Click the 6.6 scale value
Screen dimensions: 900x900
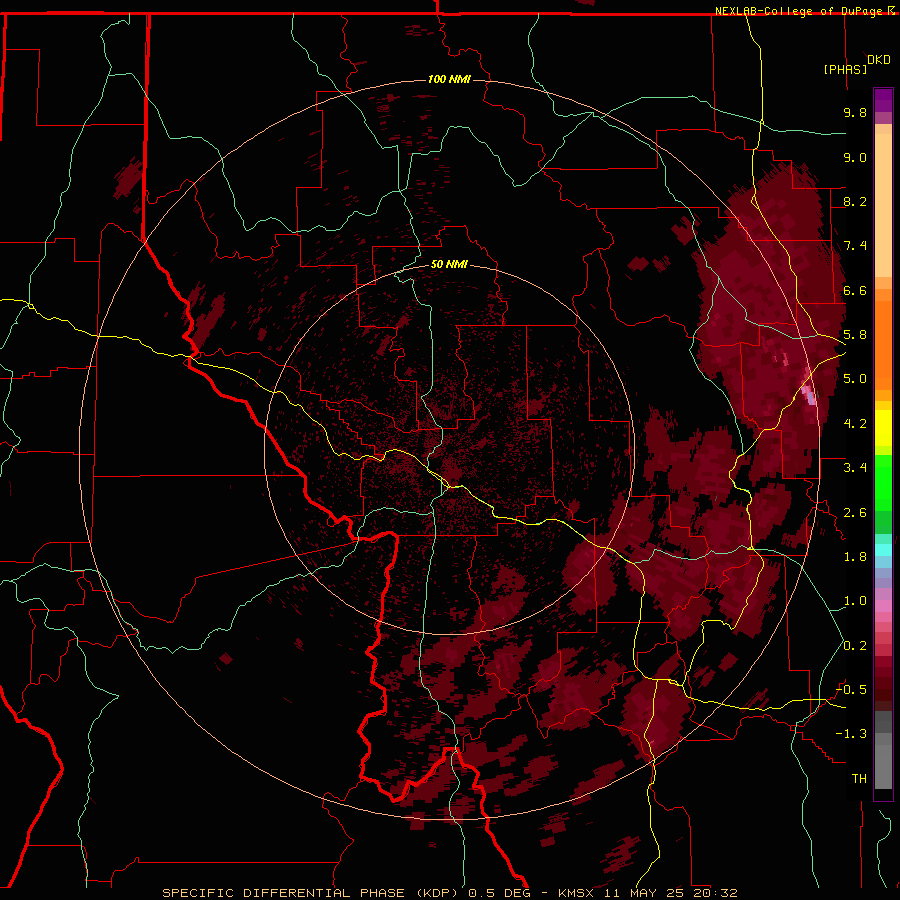[x=855, y=290]
